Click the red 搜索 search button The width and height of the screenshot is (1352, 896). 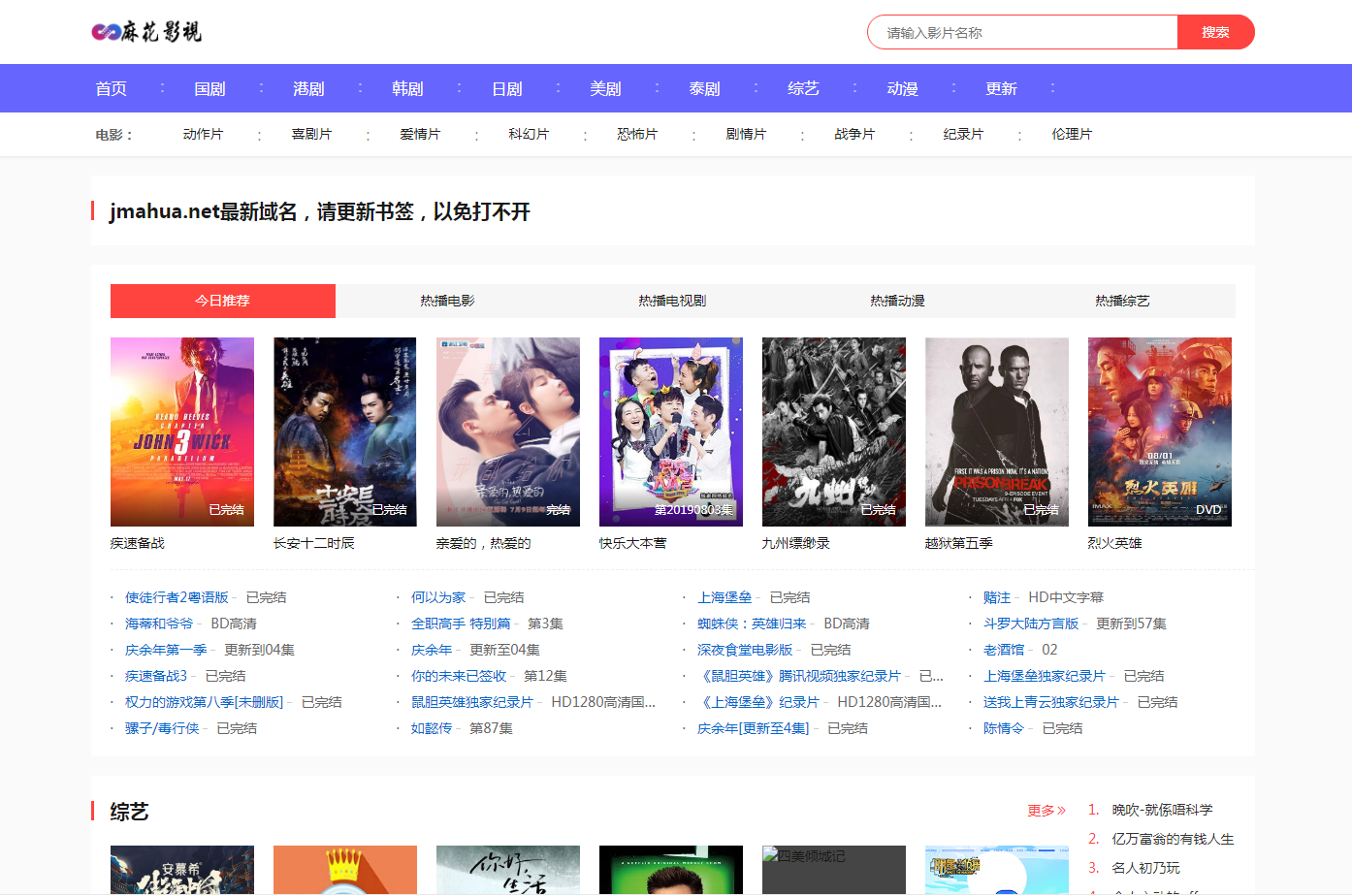pos(1214,32)
